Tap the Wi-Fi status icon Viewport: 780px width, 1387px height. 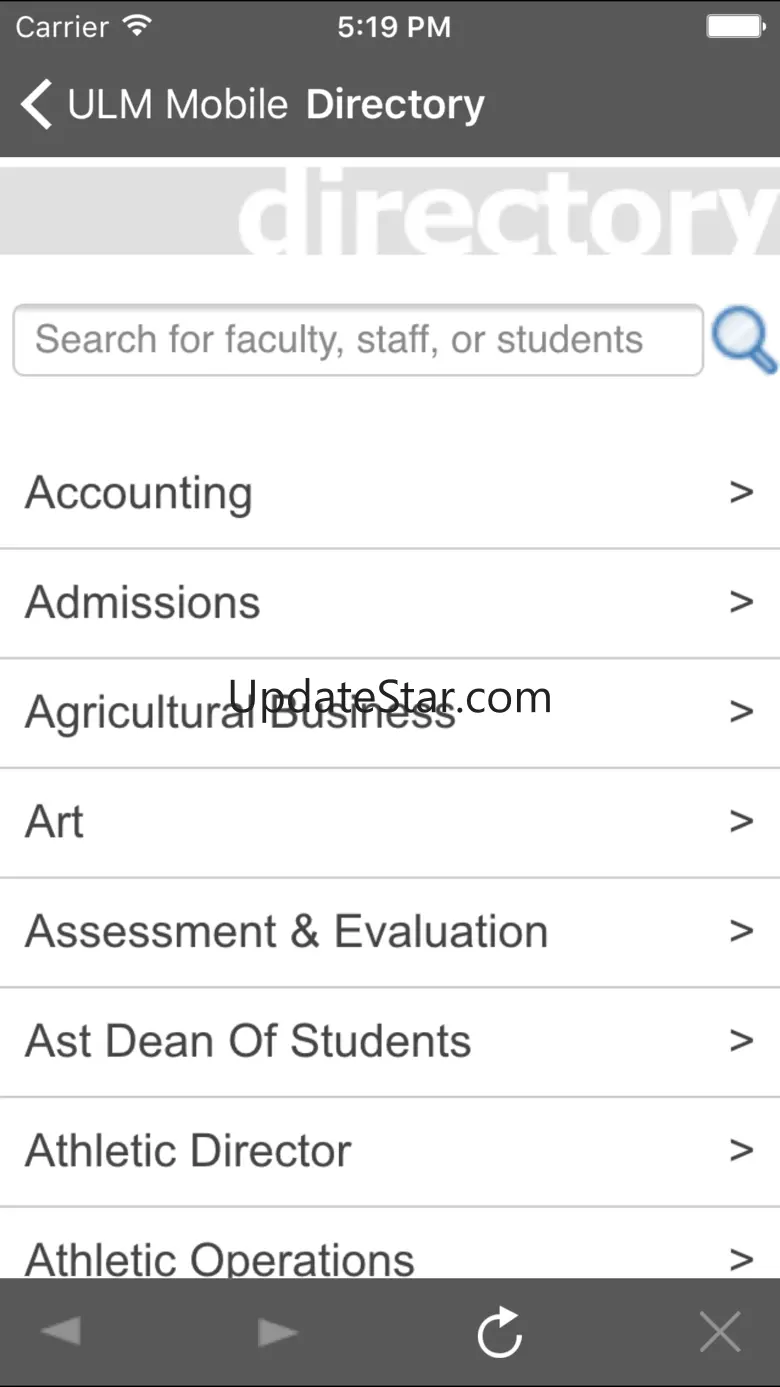coord(135,27)
